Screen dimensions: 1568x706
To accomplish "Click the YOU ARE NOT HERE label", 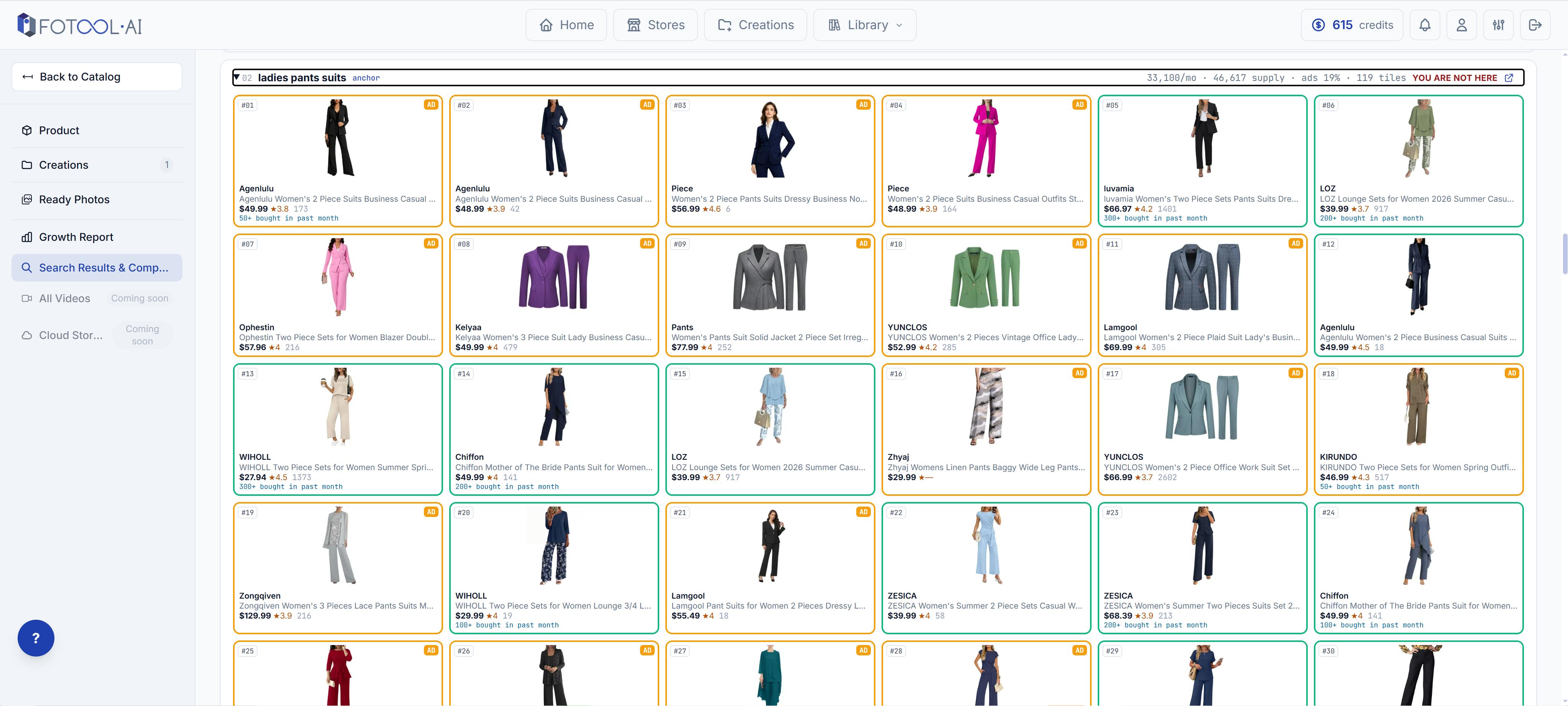I will click(x=1454, y=78).
